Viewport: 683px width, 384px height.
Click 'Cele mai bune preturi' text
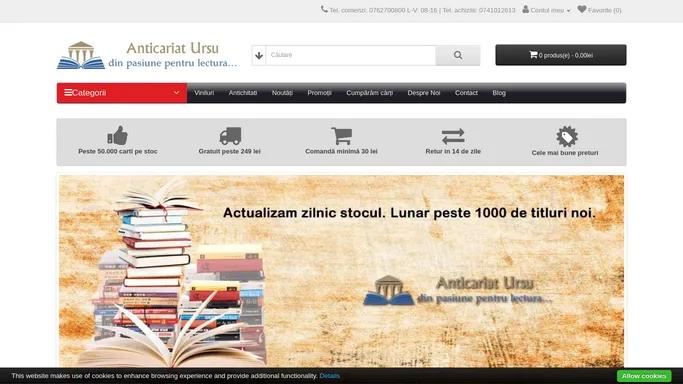pos(565,153)
